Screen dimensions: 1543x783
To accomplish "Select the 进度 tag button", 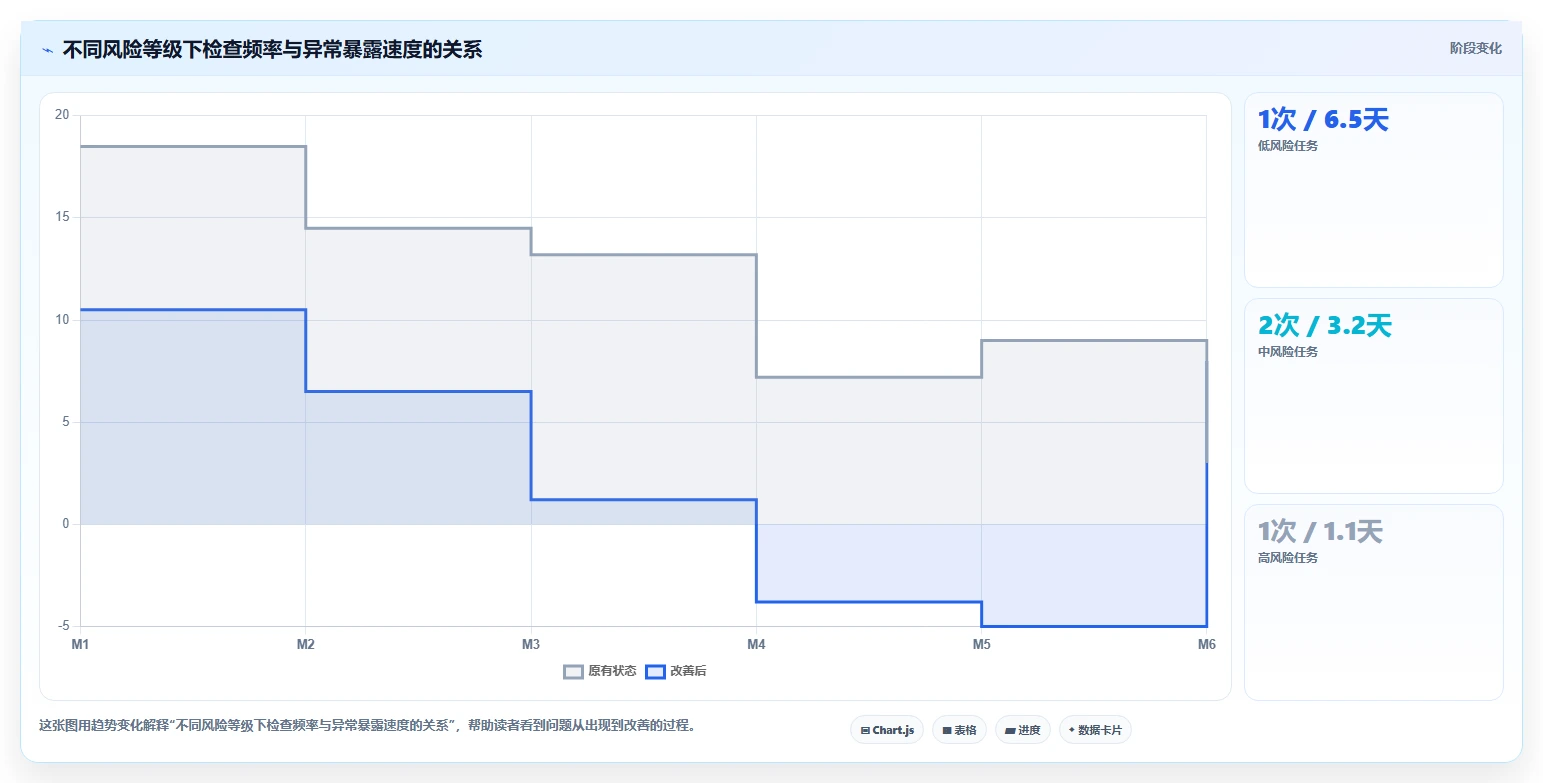I will pyautogui.click(x=1023, y=730).
